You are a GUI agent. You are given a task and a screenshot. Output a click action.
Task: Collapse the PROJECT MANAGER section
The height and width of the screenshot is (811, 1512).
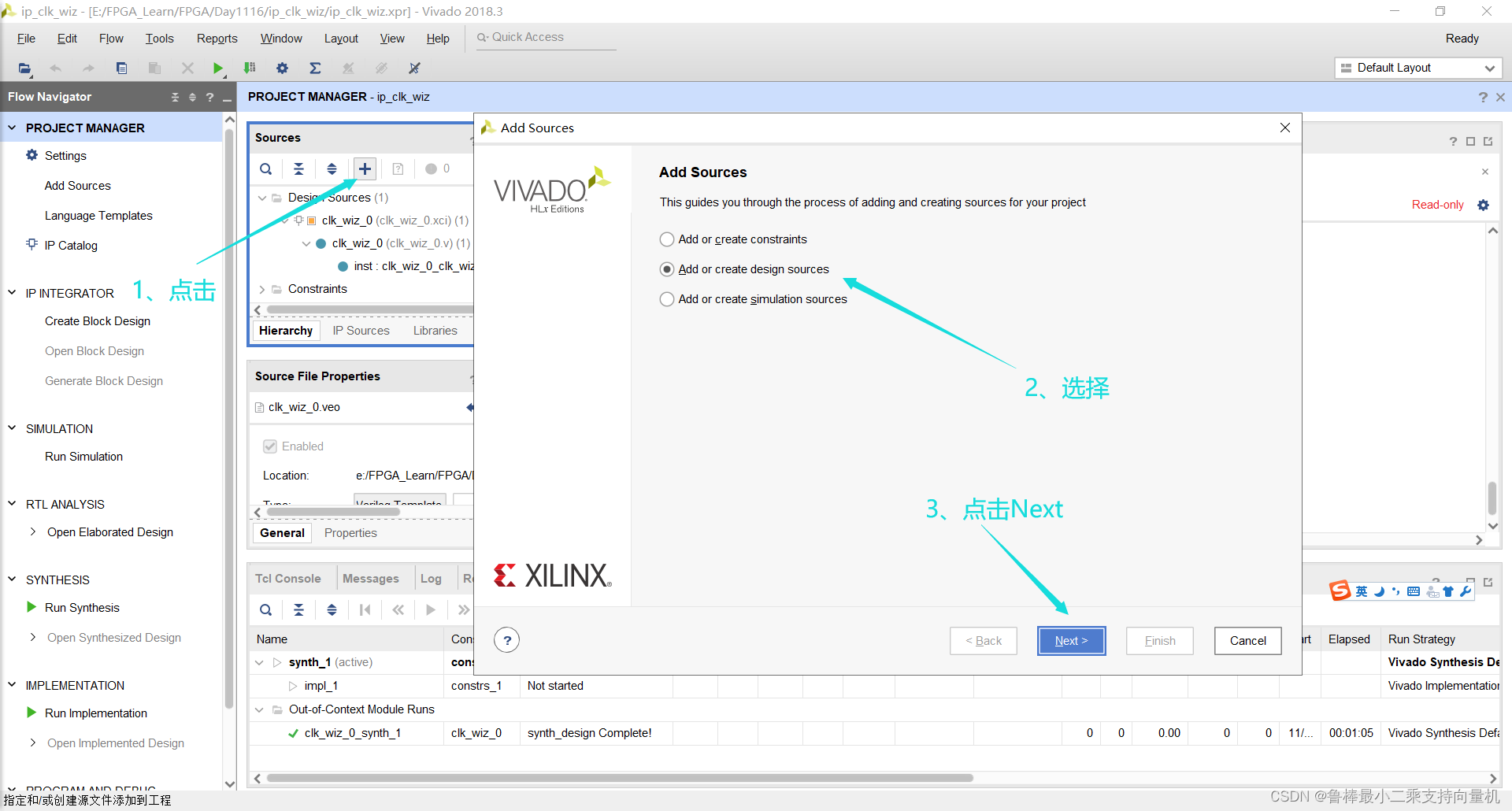click(12, 128)
